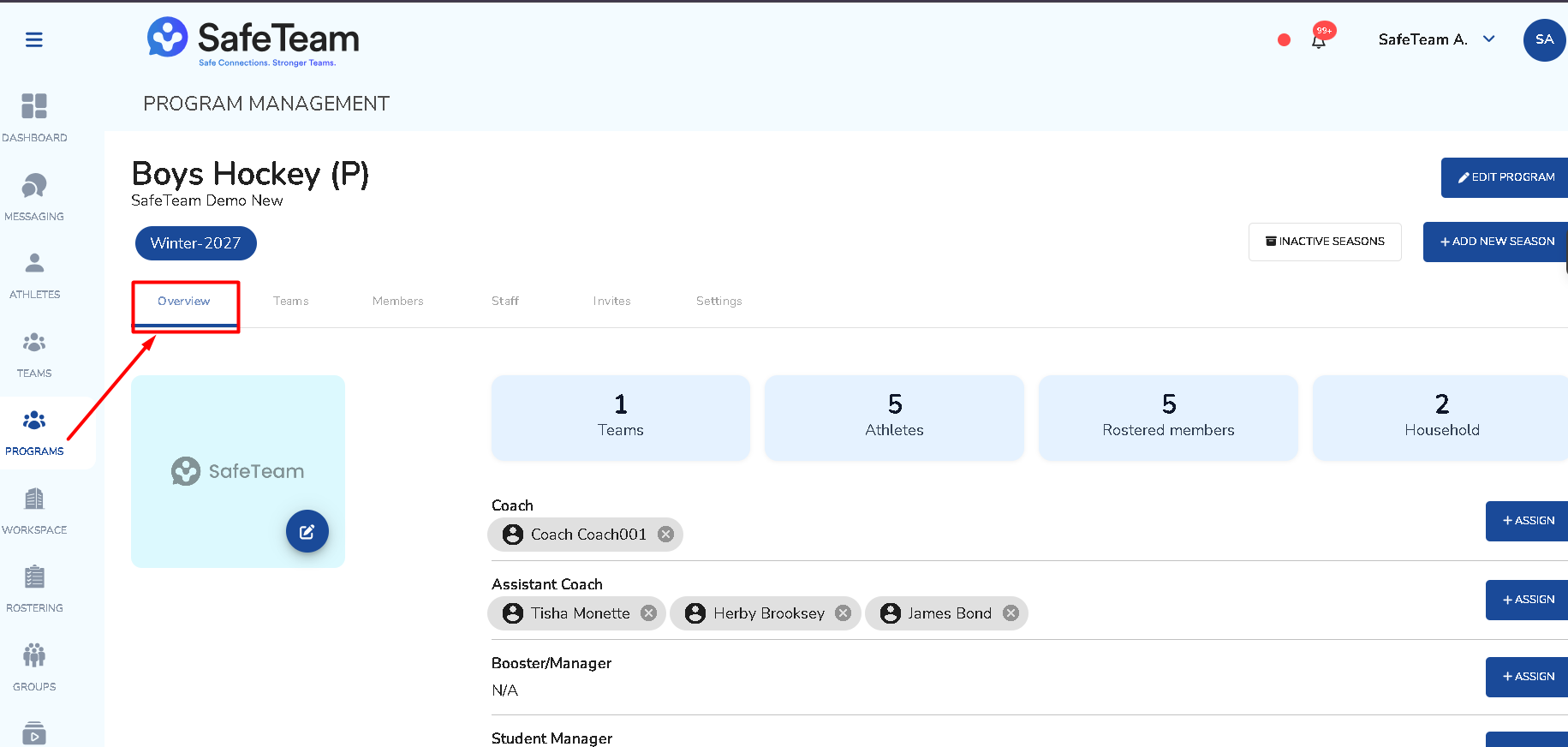Open the 2 Household stat card
The height and width of the screenshot is (747, 1568).
[x=1441, y=417]
